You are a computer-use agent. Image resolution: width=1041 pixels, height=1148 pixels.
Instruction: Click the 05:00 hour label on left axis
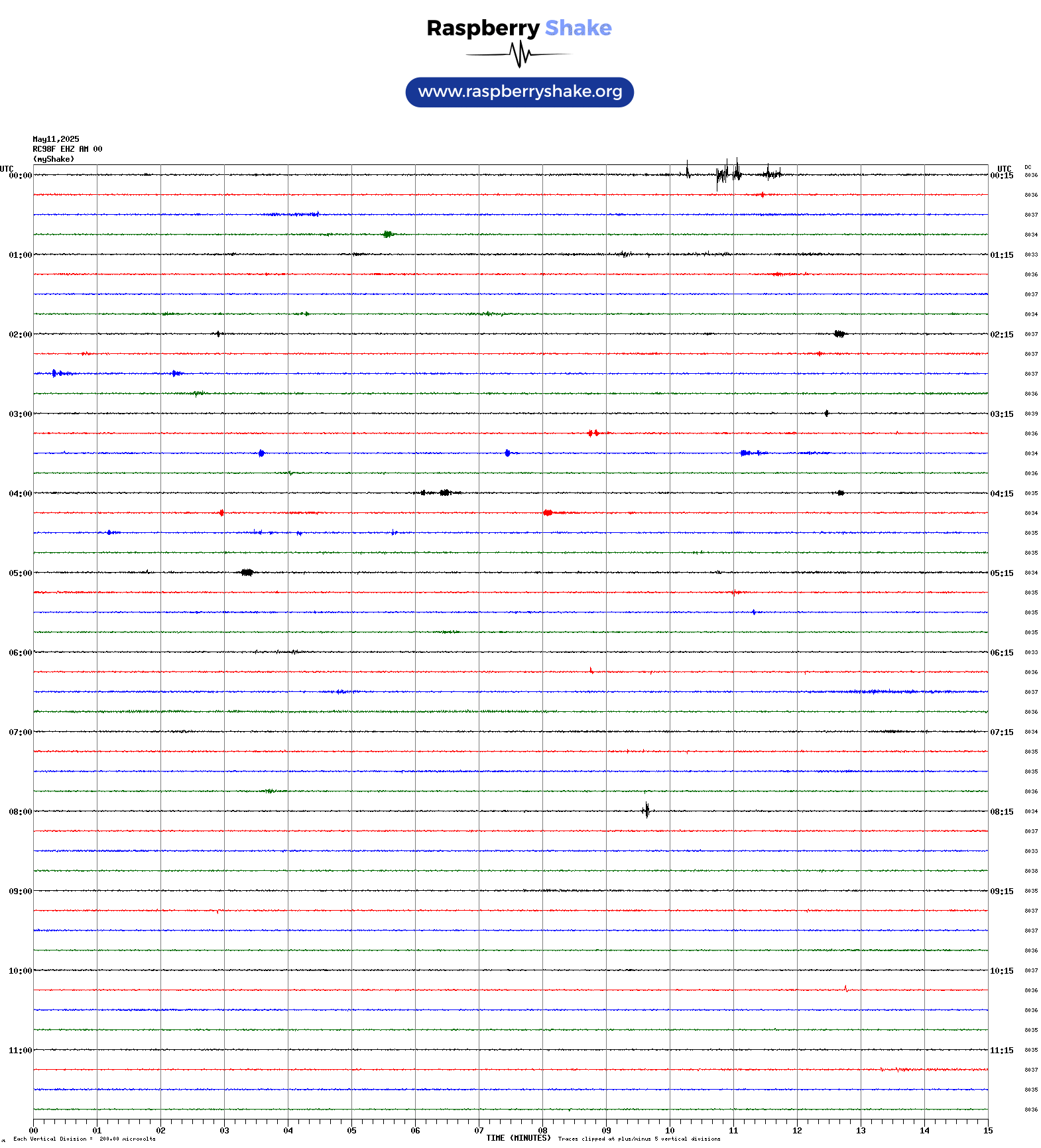(20, 573)
